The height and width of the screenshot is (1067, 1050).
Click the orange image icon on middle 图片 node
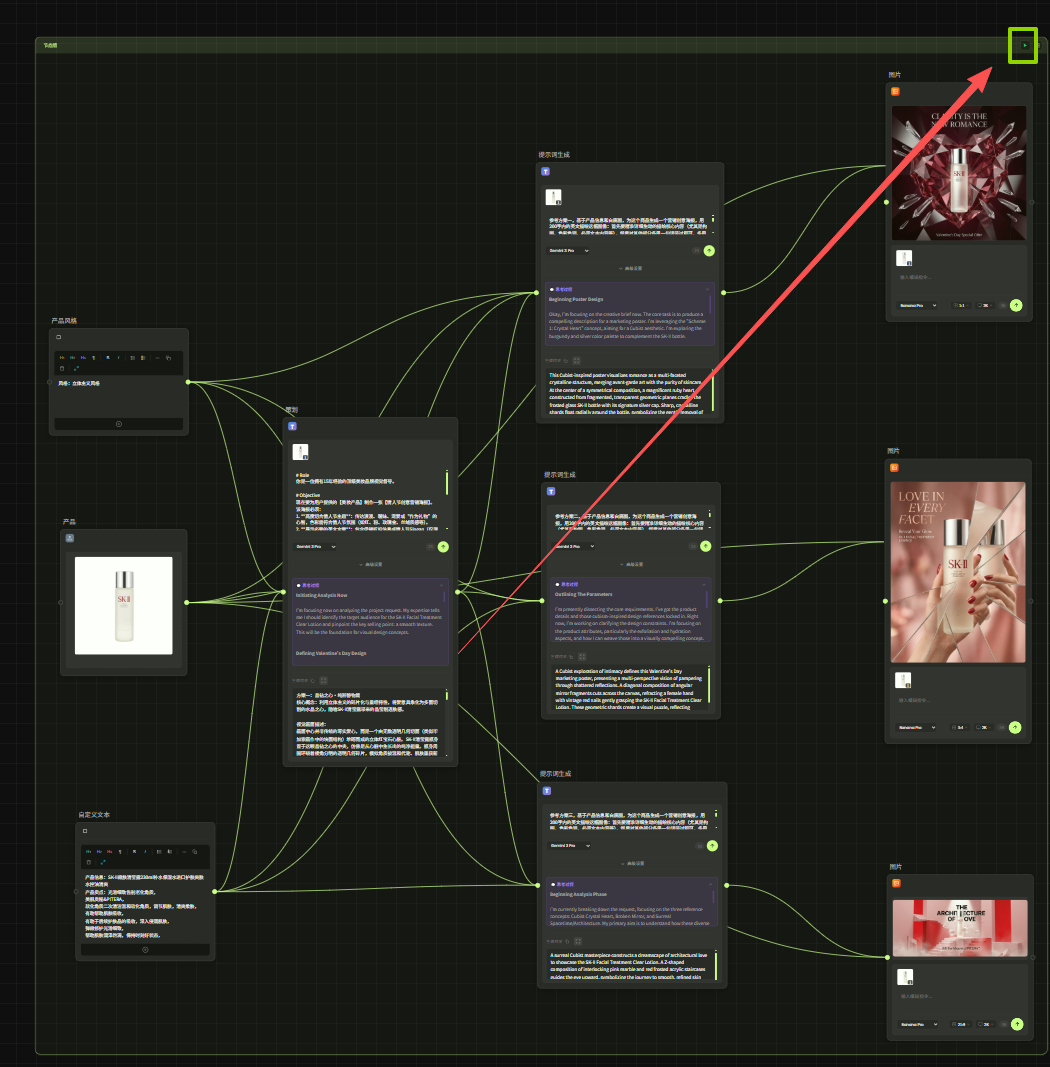coord(894,467)
